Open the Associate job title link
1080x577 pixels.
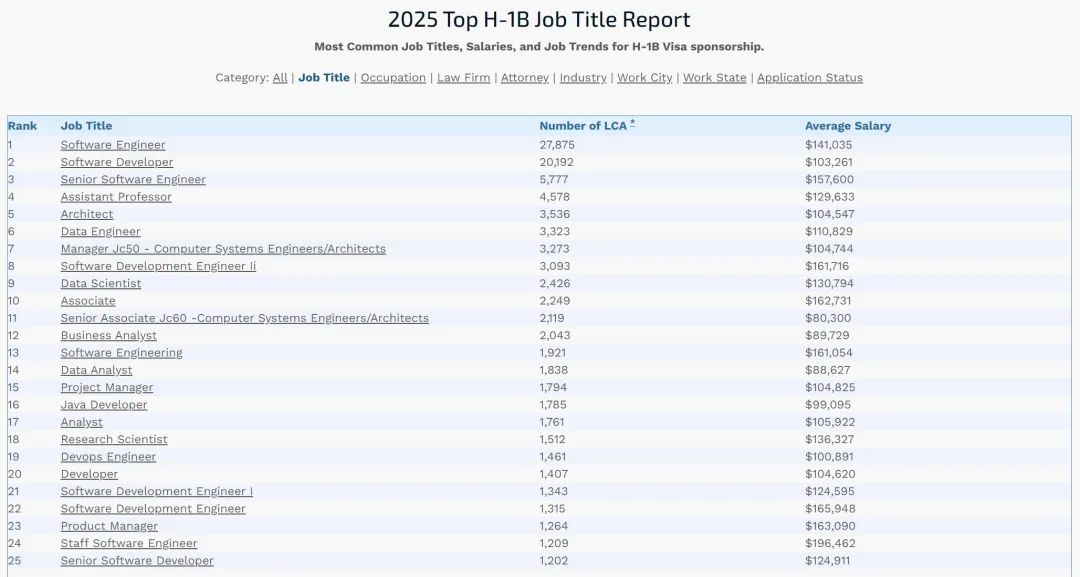click(x=88, y=301)
